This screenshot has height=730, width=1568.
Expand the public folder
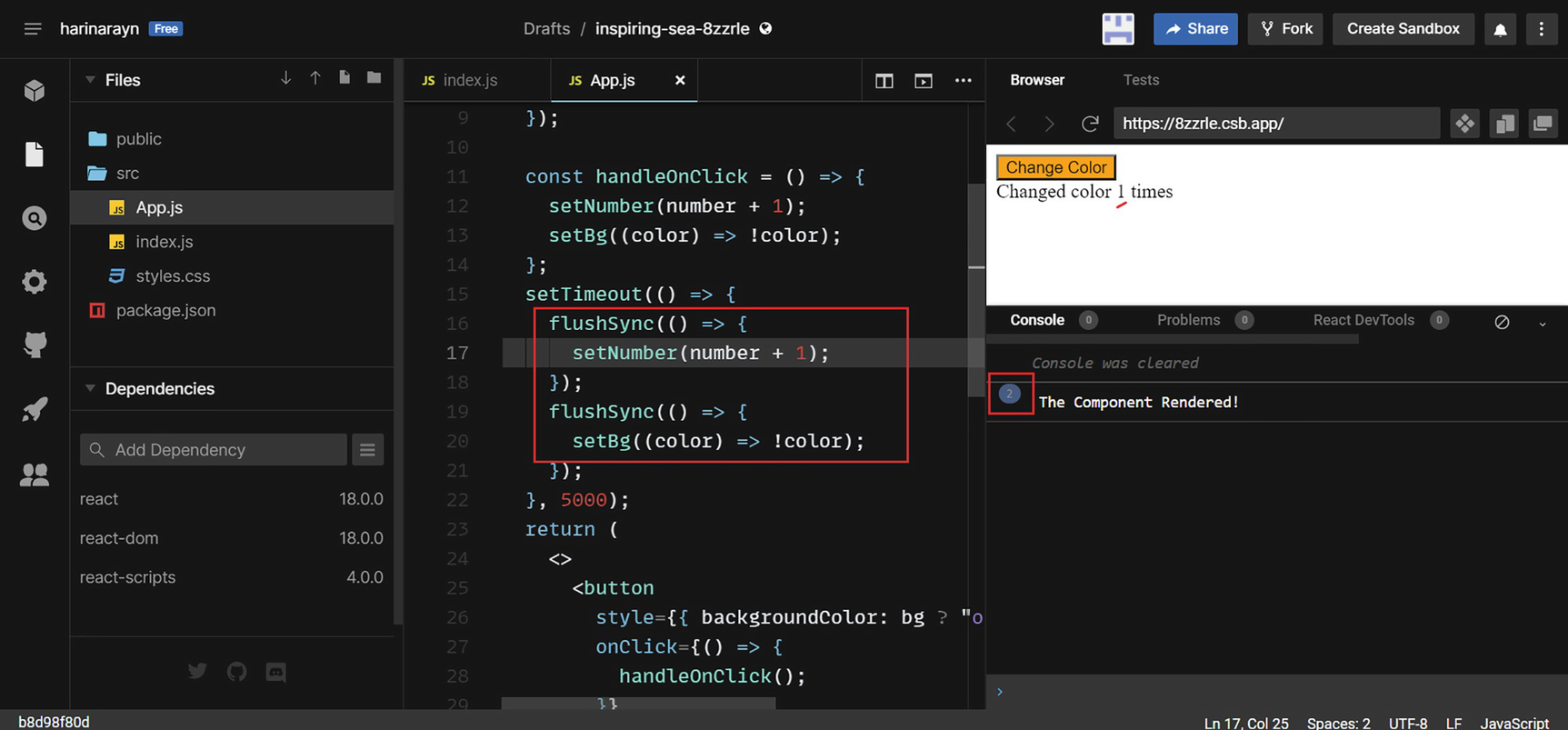click(138, 139)
